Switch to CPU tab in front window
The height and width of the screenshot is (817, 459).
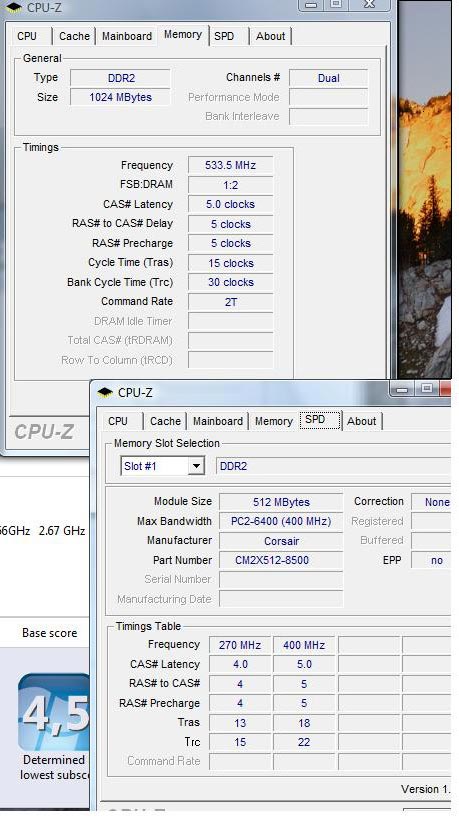pos(118,421)
